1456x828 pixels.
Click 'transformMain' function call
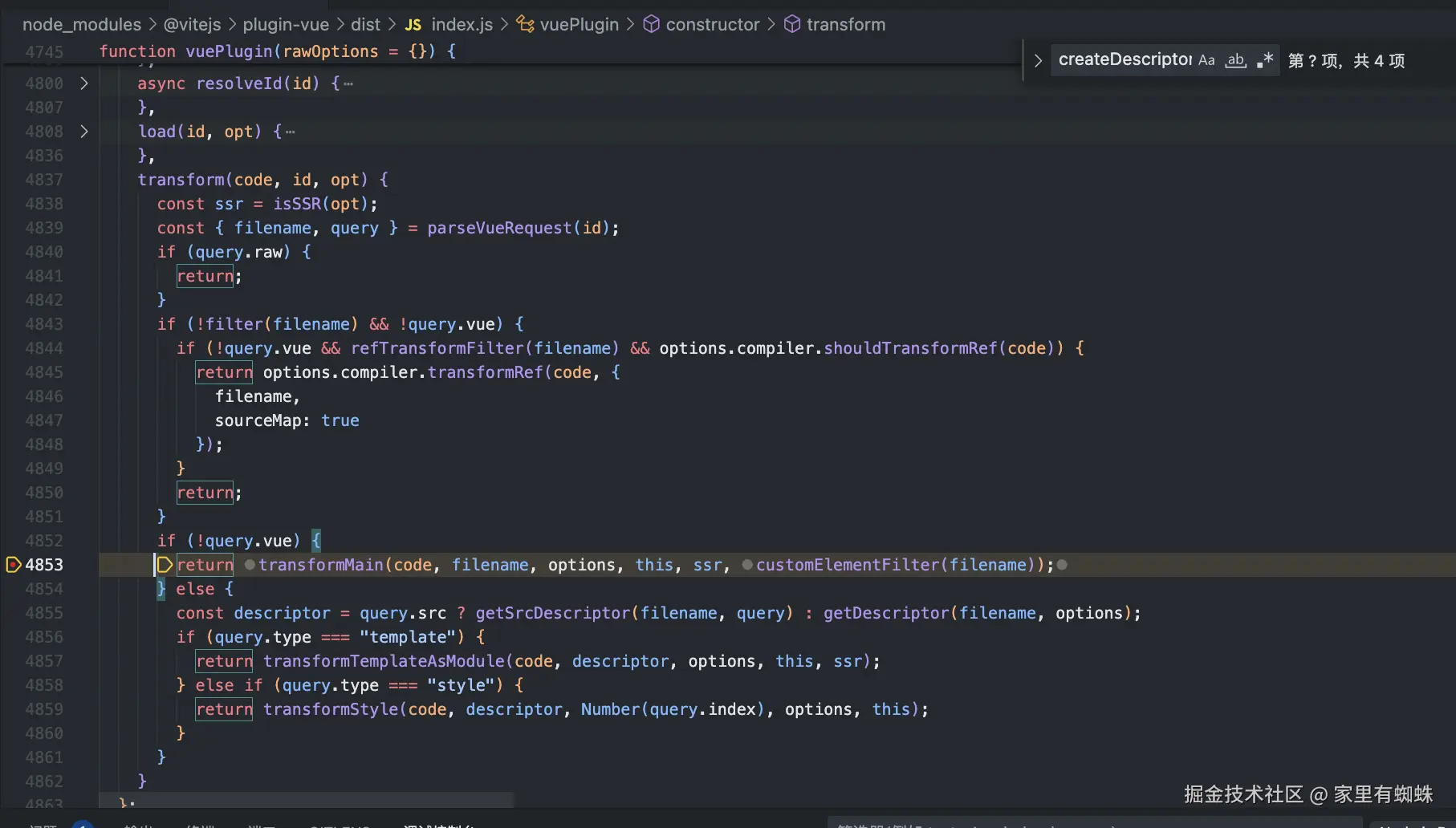[321, 565]
